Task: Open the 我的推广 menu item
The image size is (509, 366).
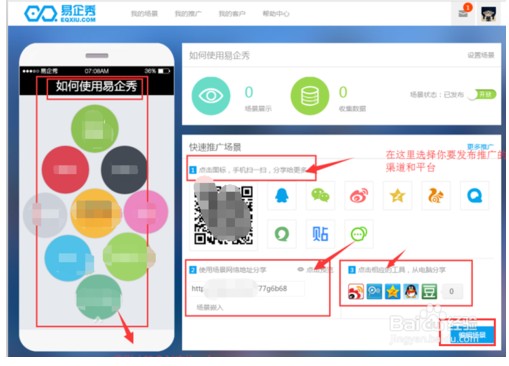Action: (x=188, y=14)
